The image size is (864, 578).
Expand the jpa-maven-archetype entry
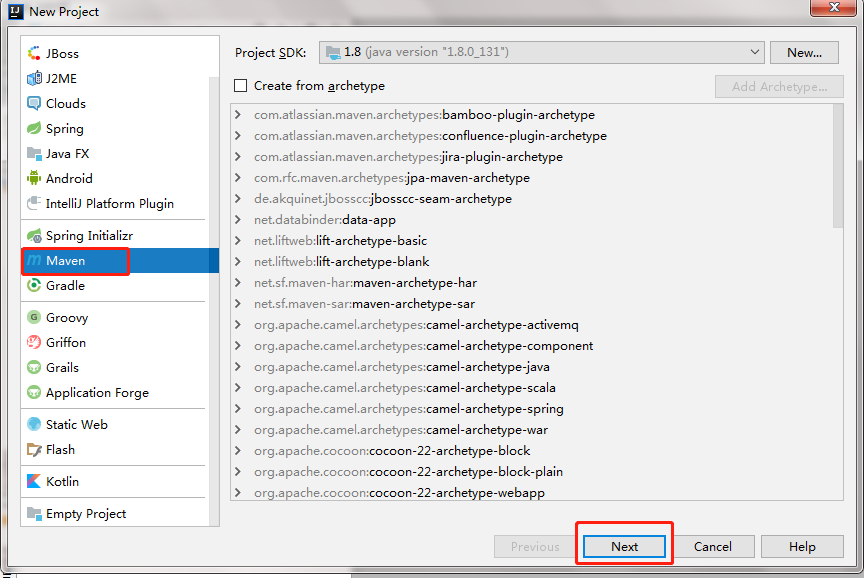(238, 177)
